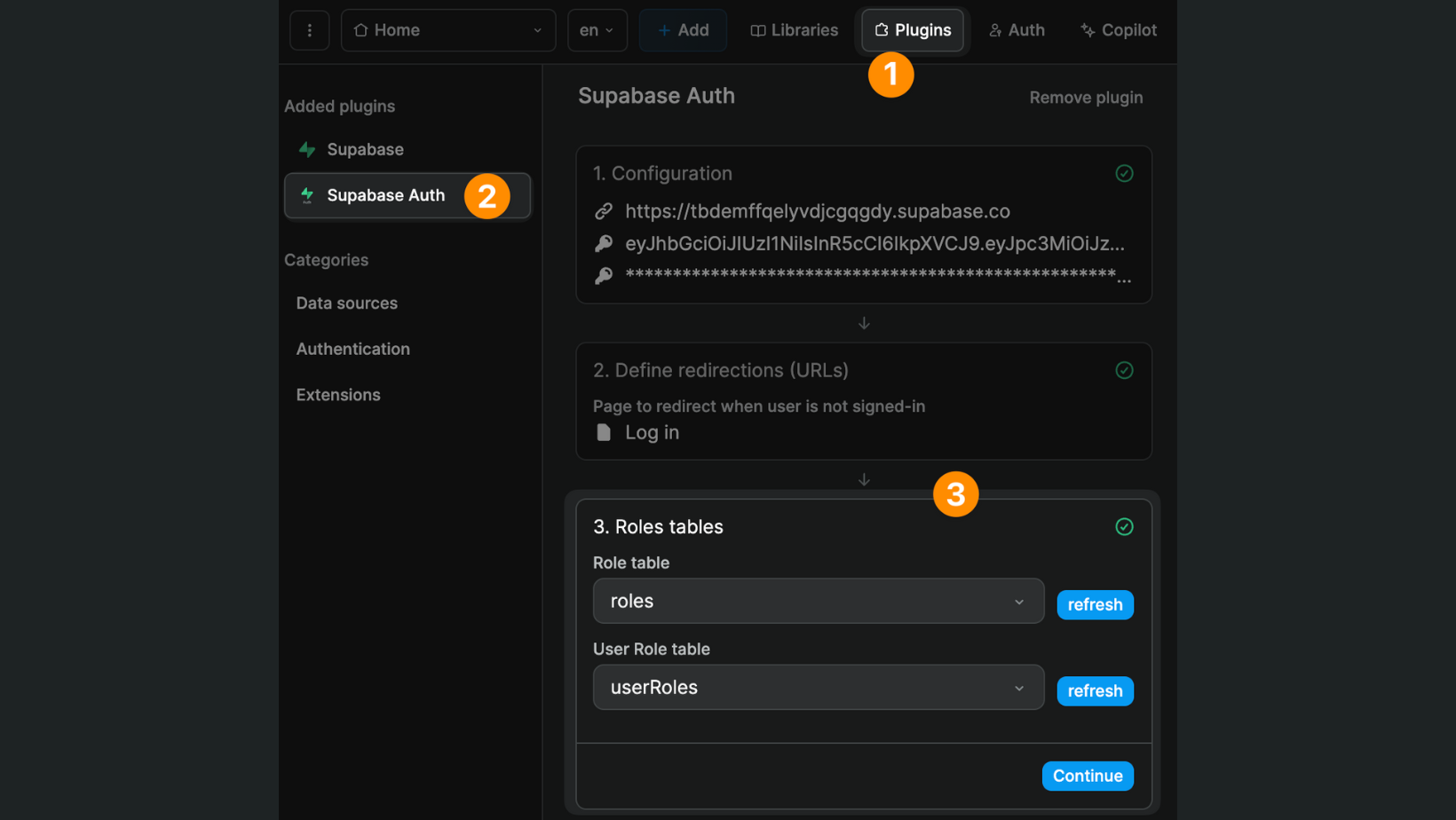
Task: Click the Remove plugin link
Action: 1085,98
